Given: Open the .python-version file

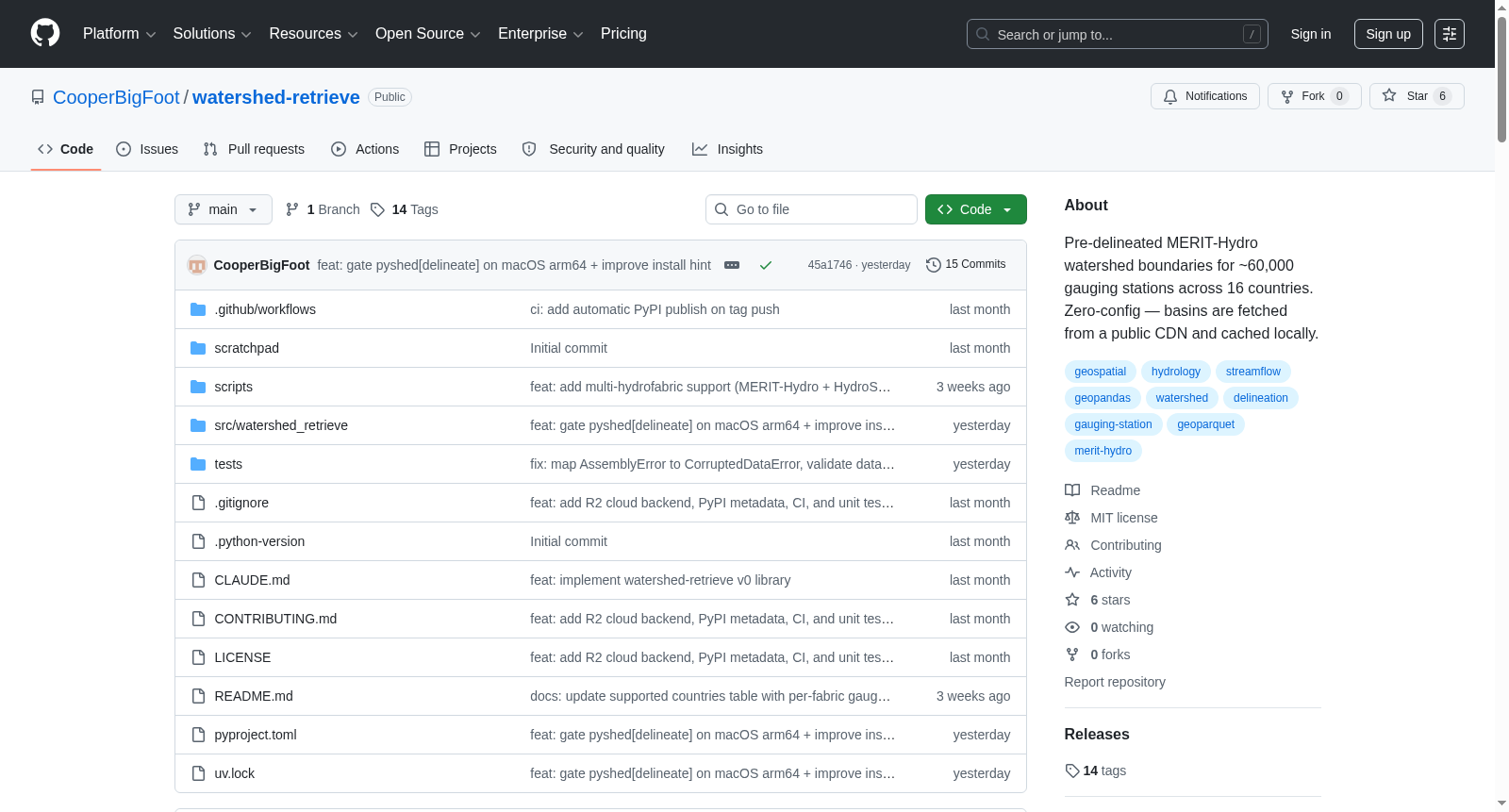Looking at the screenshot, I should coord(259,541).
